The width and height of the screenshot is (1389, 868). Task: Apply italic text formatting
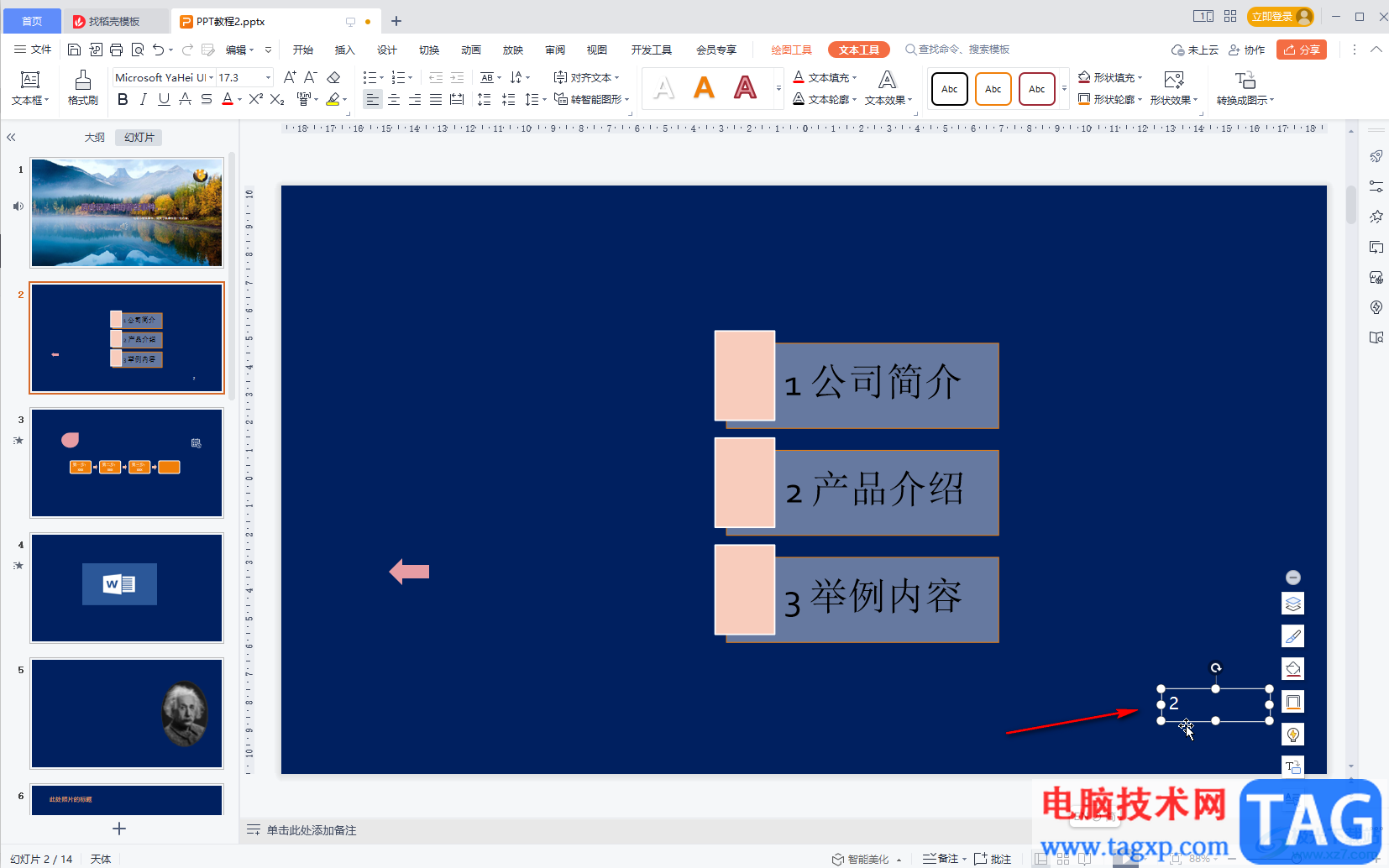click(143, 99)
